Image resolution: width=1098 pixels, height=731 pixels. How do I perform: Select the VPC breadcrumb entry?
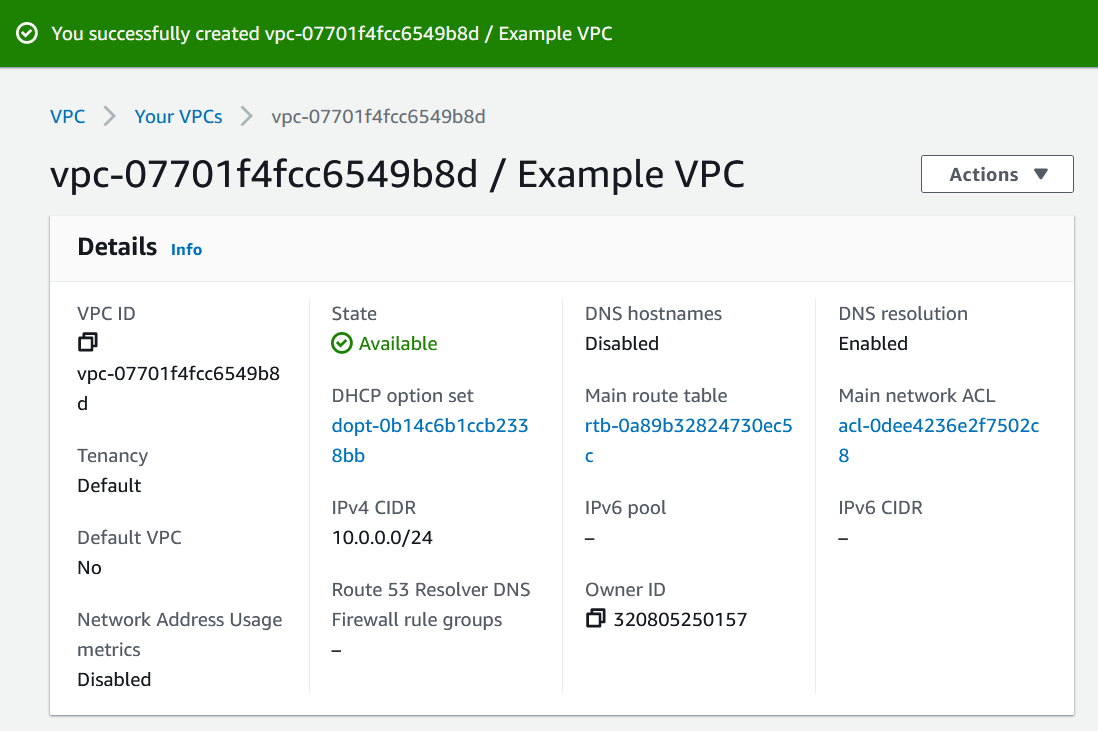click(x=67, y=116)
